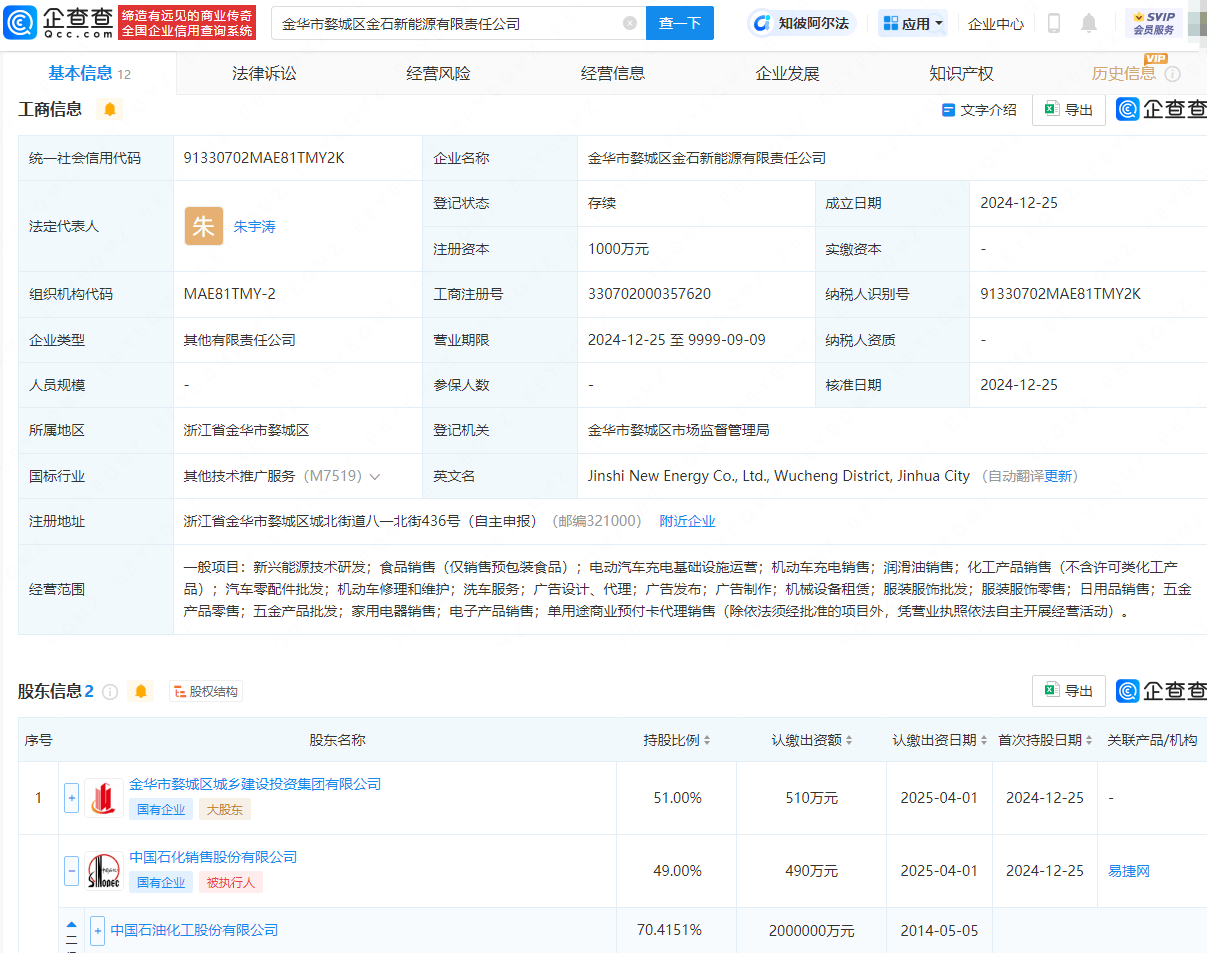This screenshot has width=1207, height=953.
Task: Sort by 认缴出资日期 column arrows
Action: pyautogui.click(x=984, y=740)
